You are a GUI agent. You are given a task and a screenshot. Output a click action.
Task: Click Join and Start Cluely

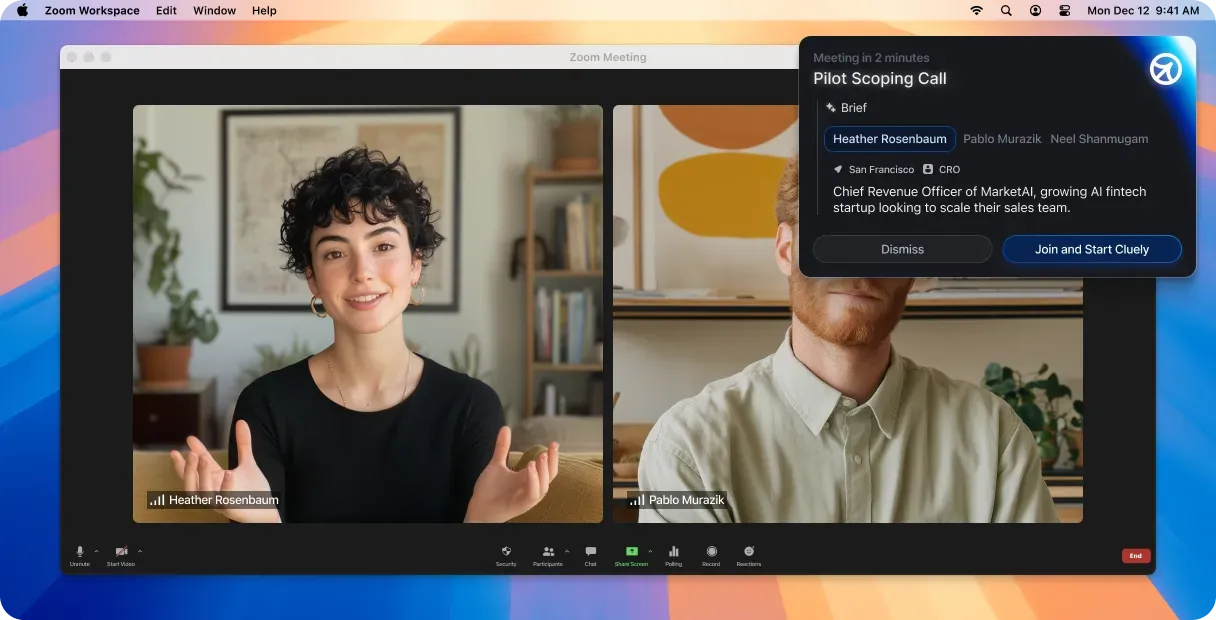[1092, 249]
